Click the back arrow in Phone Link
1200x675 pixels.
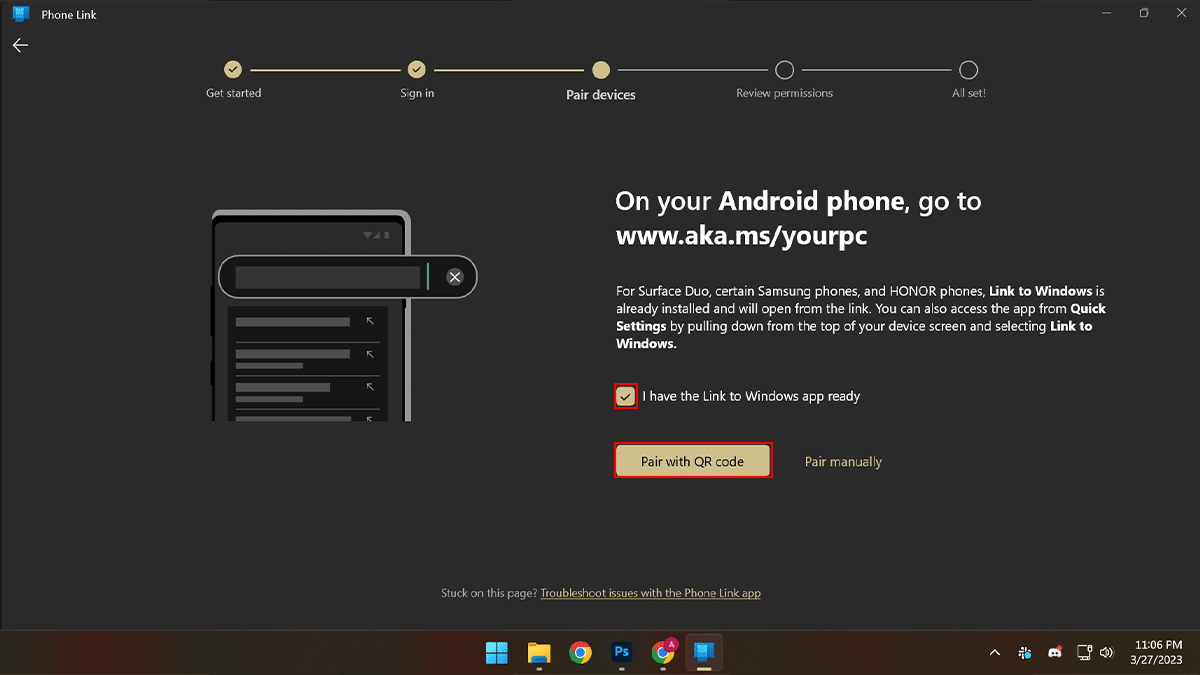click(20, 45)
